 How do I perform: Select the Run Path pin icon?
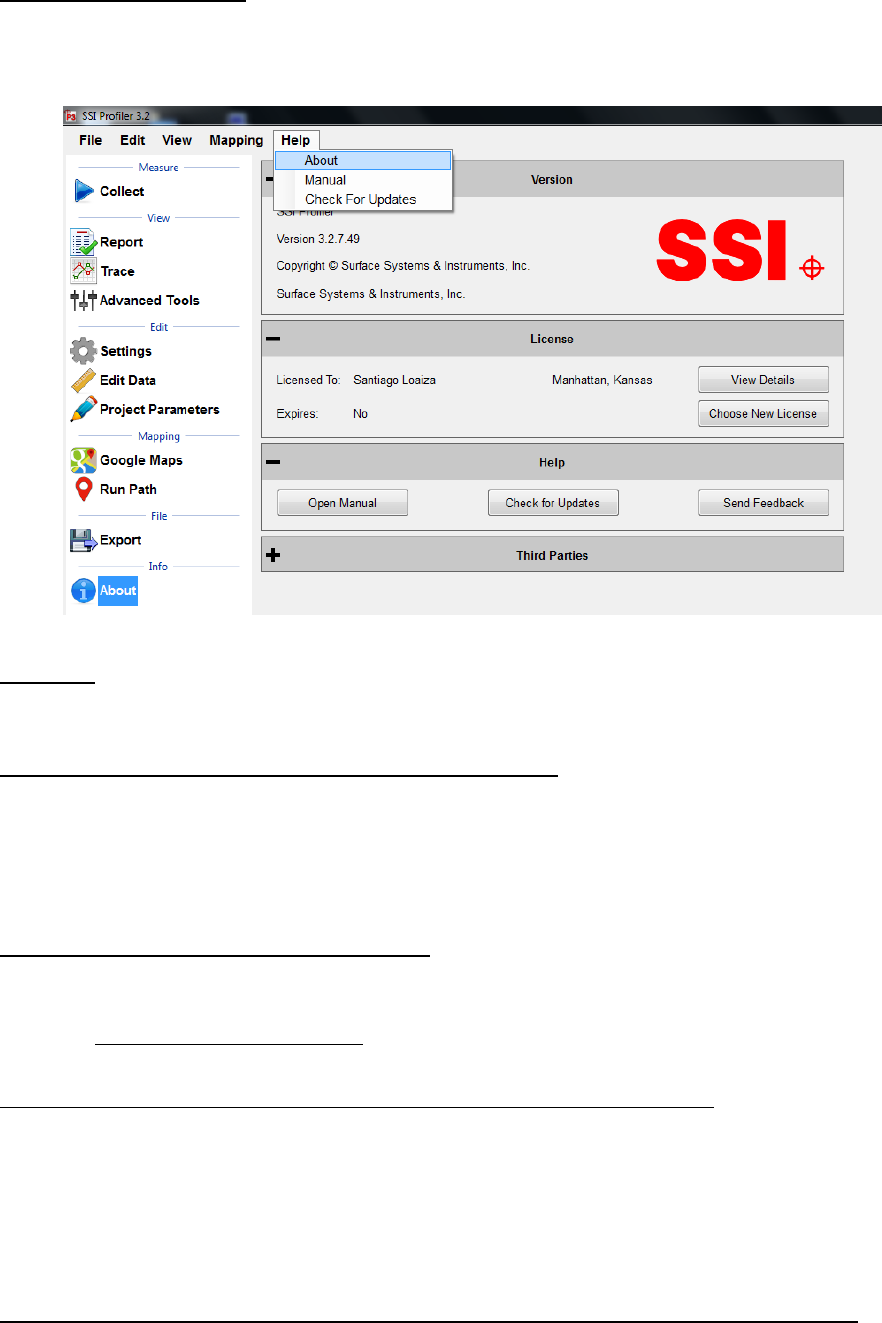tap(83, 489)
